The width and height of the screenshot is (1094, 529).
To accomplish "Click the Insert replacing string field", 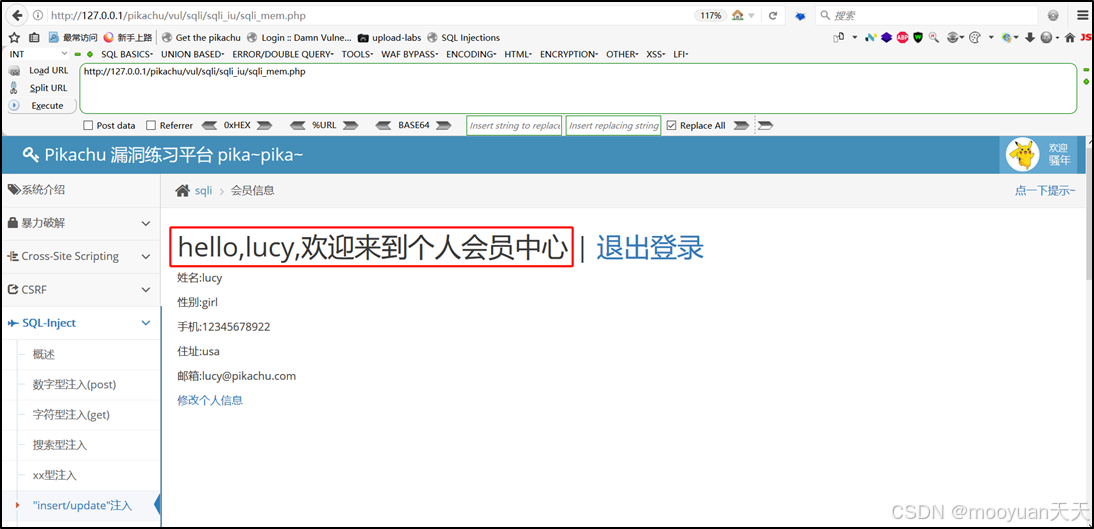I will [x=613, y=126].
